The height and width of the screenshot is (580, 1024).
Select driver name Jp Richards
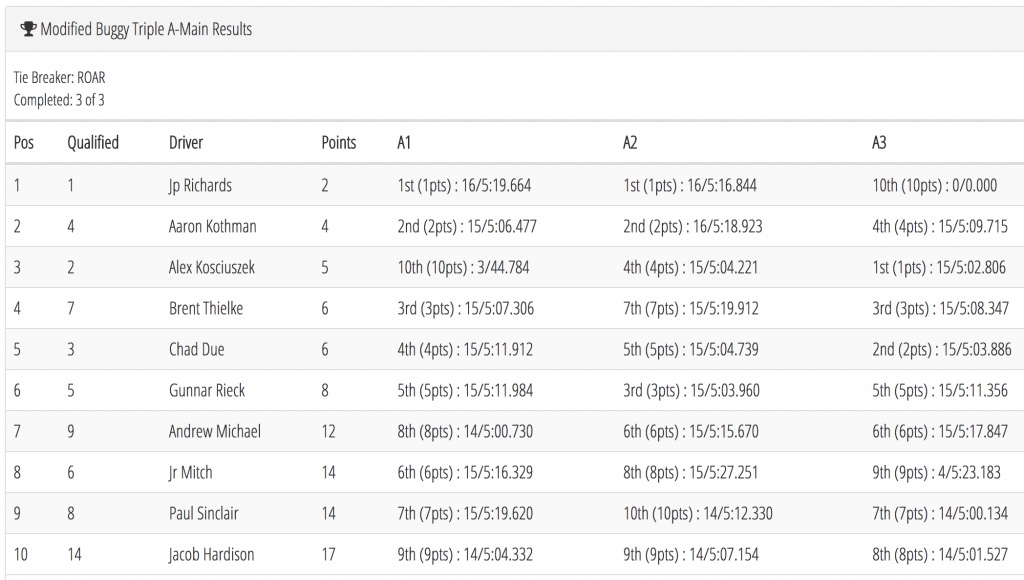click(x=200, y=185)
